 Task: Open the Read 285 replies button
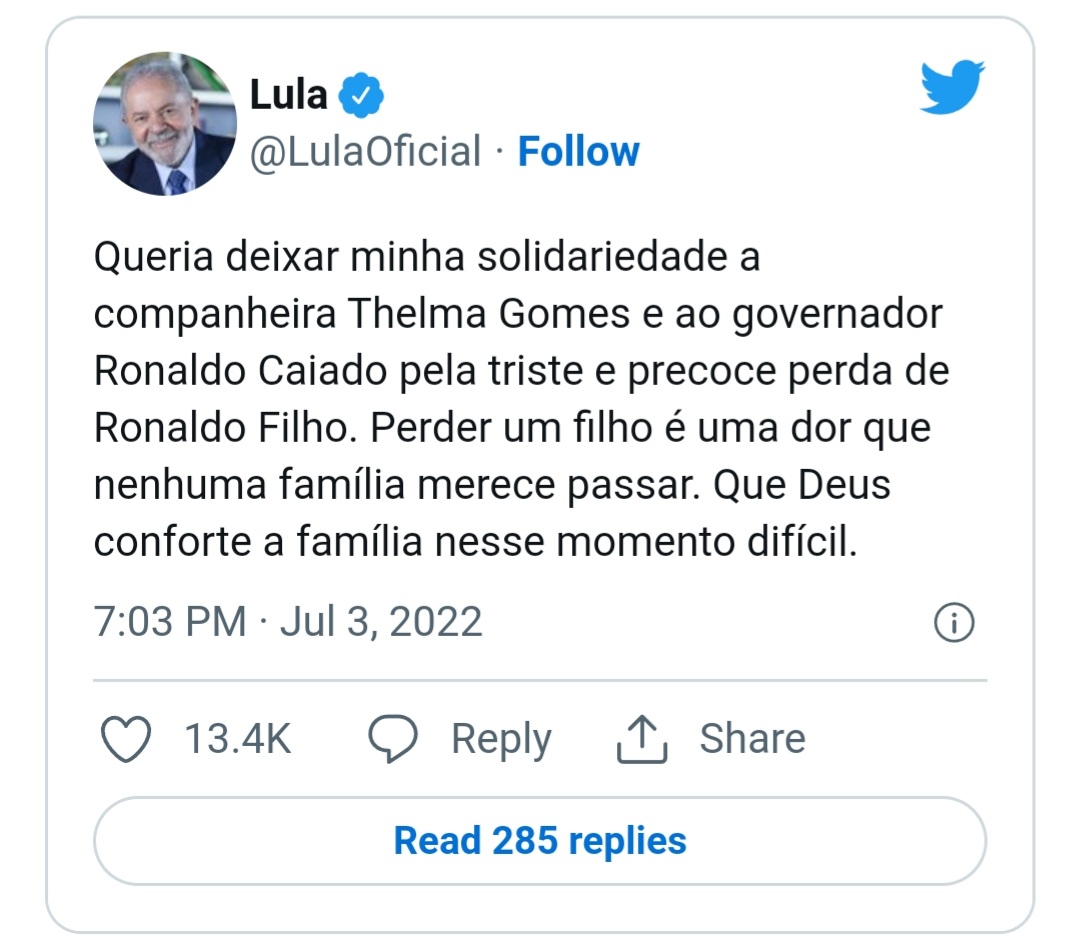tap(540, 841)
